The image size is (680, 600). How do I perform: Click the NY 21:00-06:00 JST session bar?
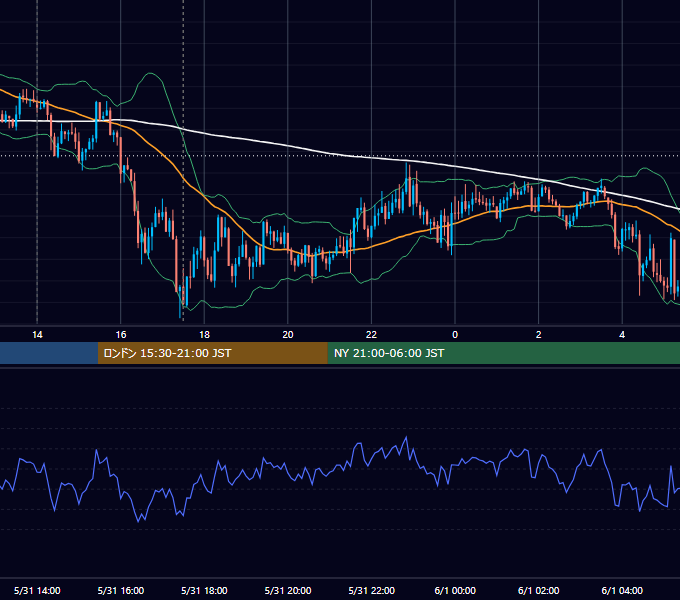click(503, 353)
